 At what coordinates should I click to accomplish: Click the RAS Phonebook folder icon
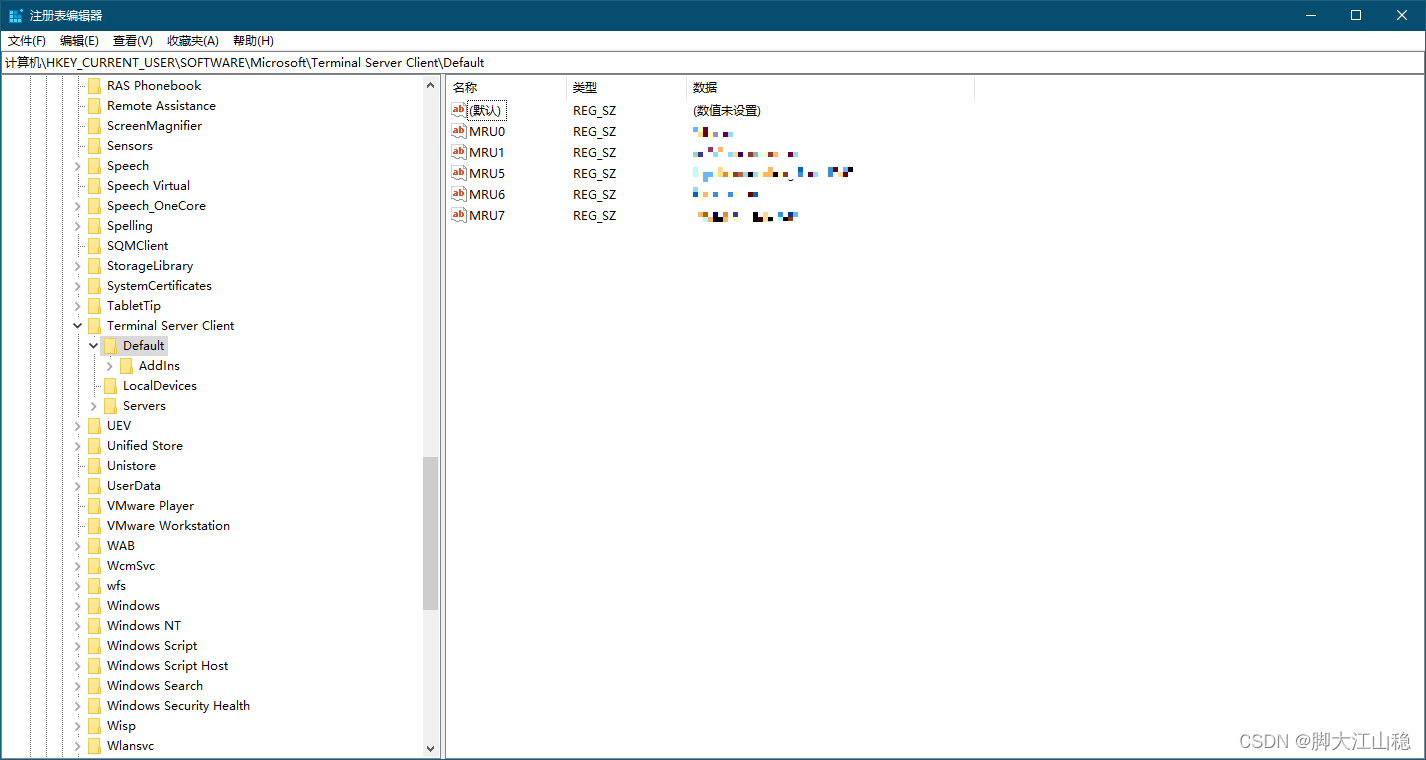pyautogui.click(x=94, y=86)
